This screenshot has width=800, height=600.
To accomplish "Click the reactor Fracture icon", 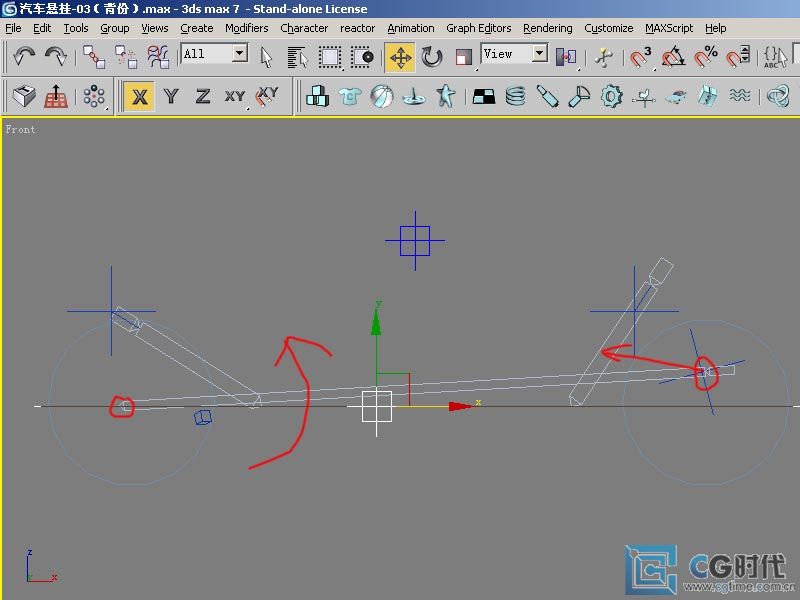I will coord(707,96).
